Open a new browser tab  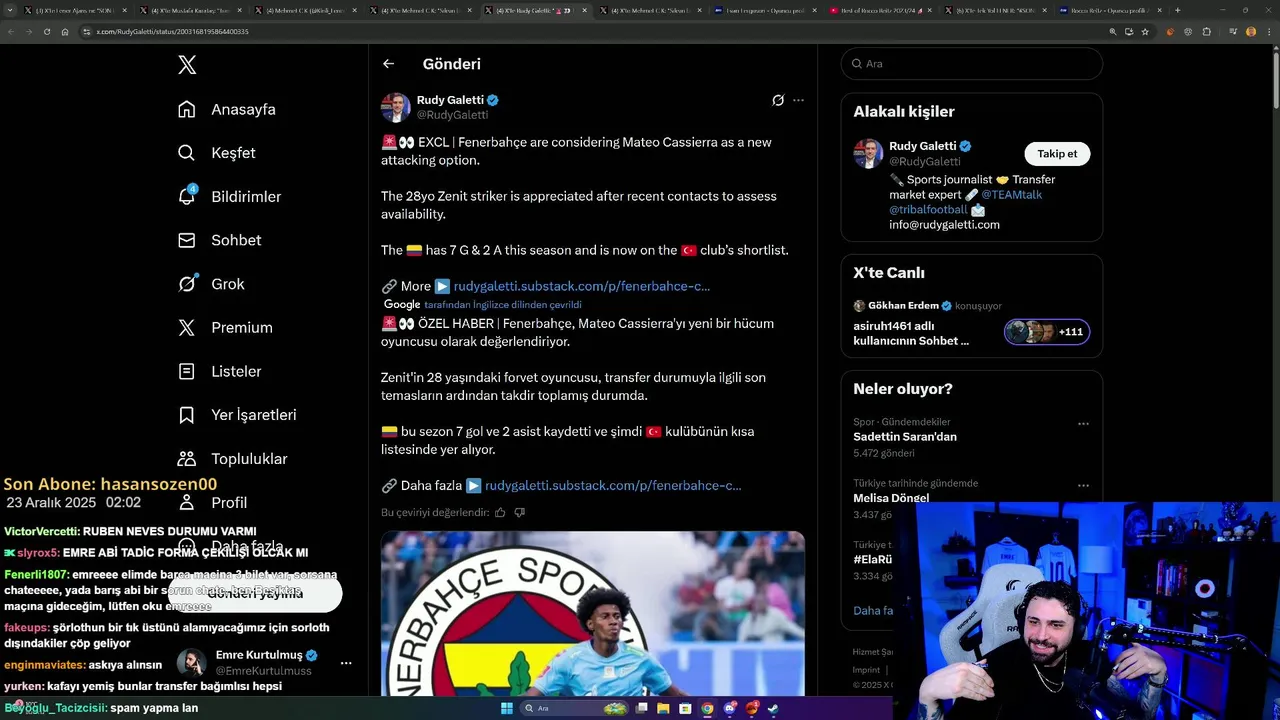click(x=1177, y=10)
